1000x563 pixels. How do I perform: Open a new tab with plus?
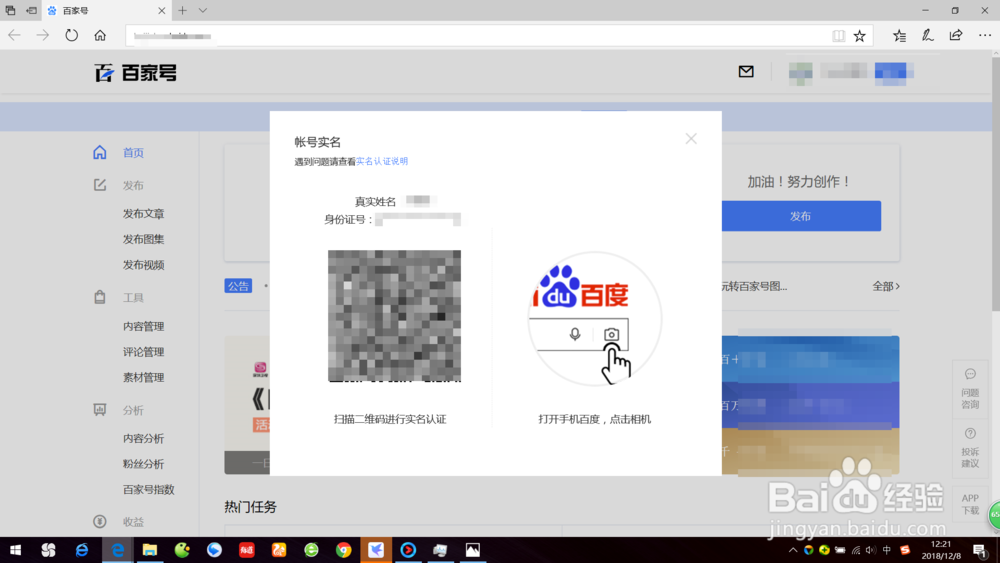tap(182, 10)
